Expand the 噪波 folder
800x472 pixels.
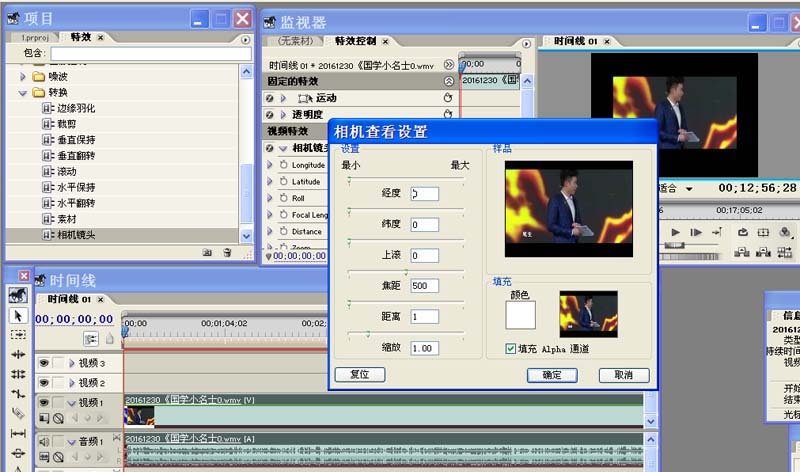22,77
